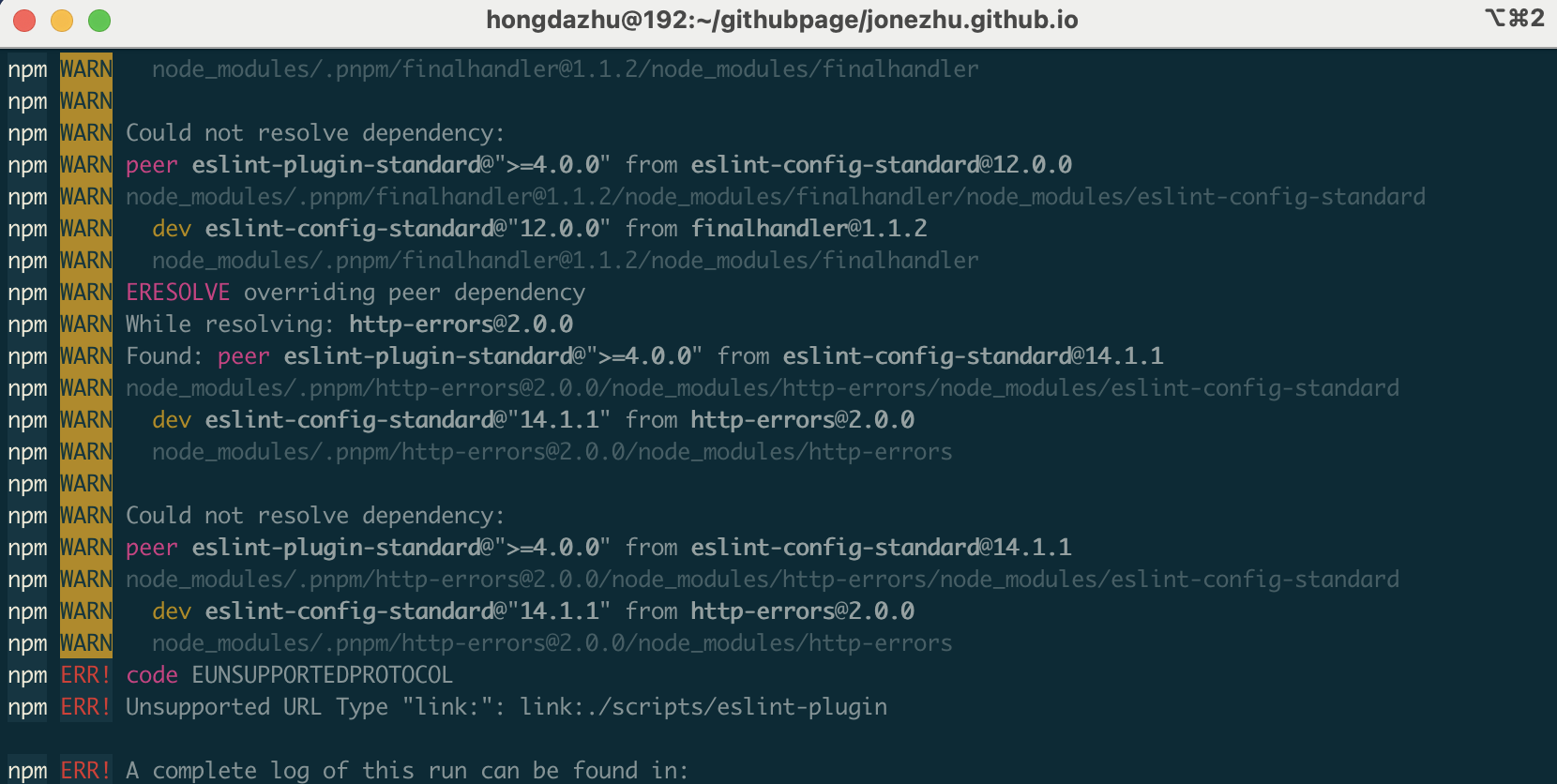Click the red close window button
This screenshot has height=784, width=1557.
[24, 21]
